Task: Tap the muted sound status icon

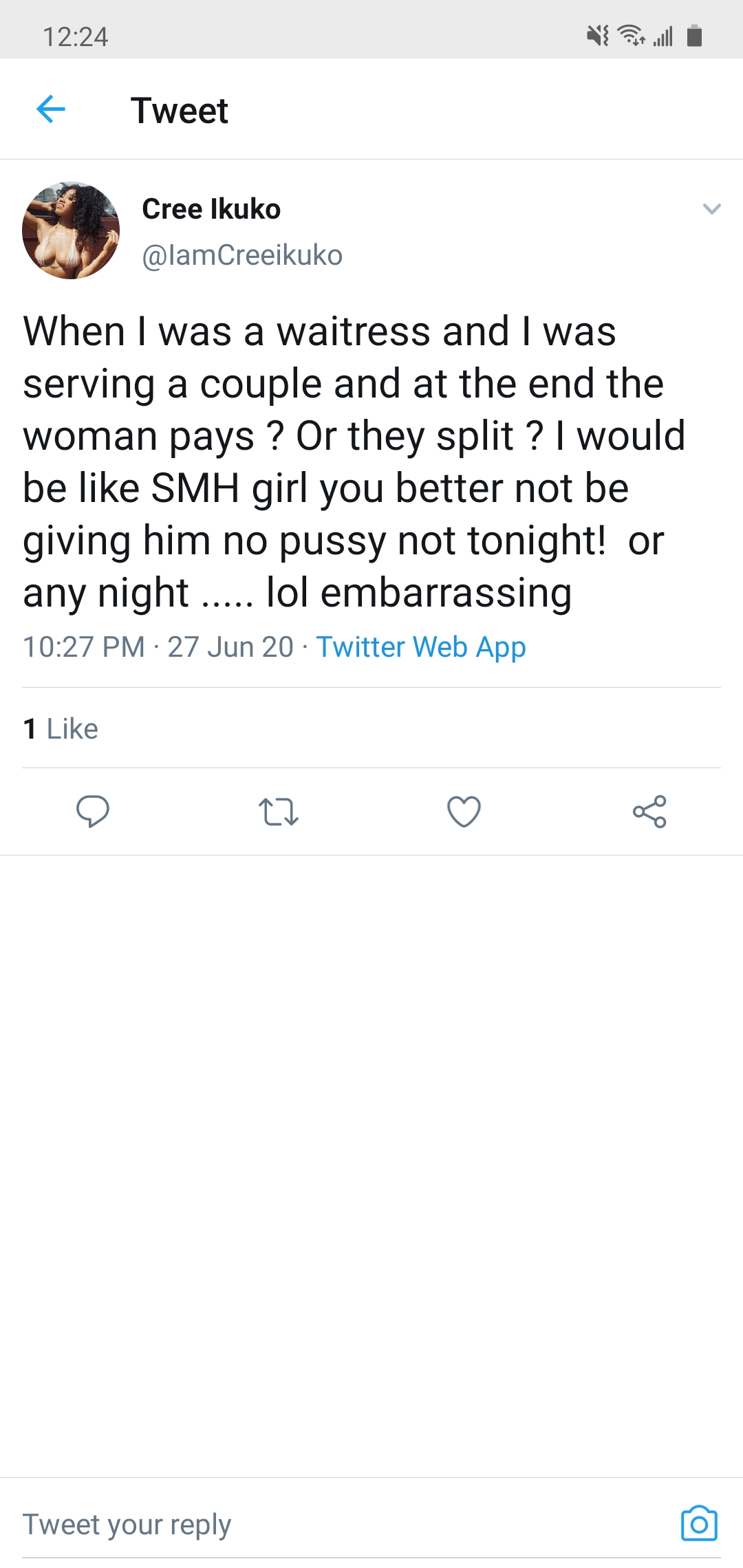Action: click(597, 35)
